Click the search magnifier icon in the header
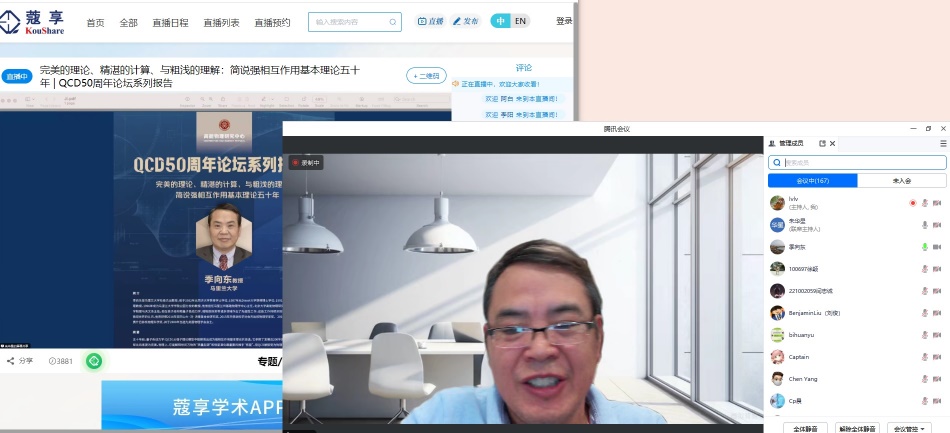 pyautogui.click(x=391, y=22)
